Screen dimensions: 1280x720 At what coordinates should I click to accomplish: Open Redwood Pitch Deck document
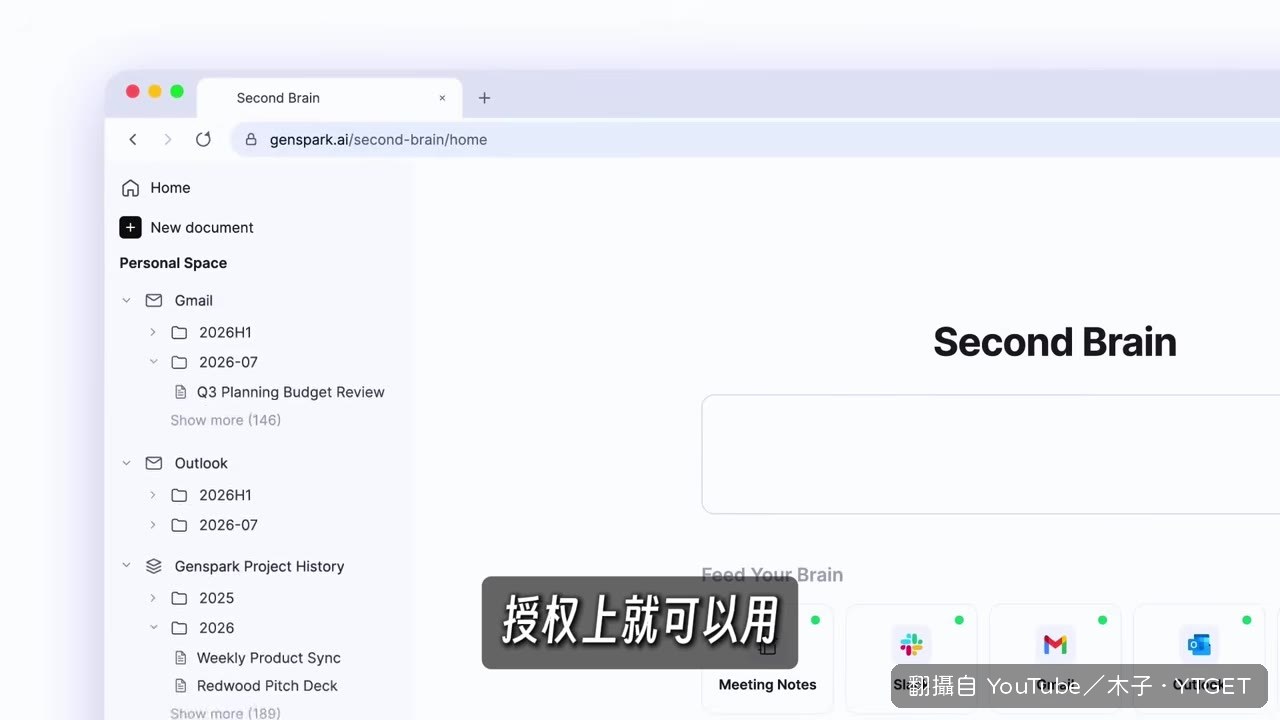267,686
